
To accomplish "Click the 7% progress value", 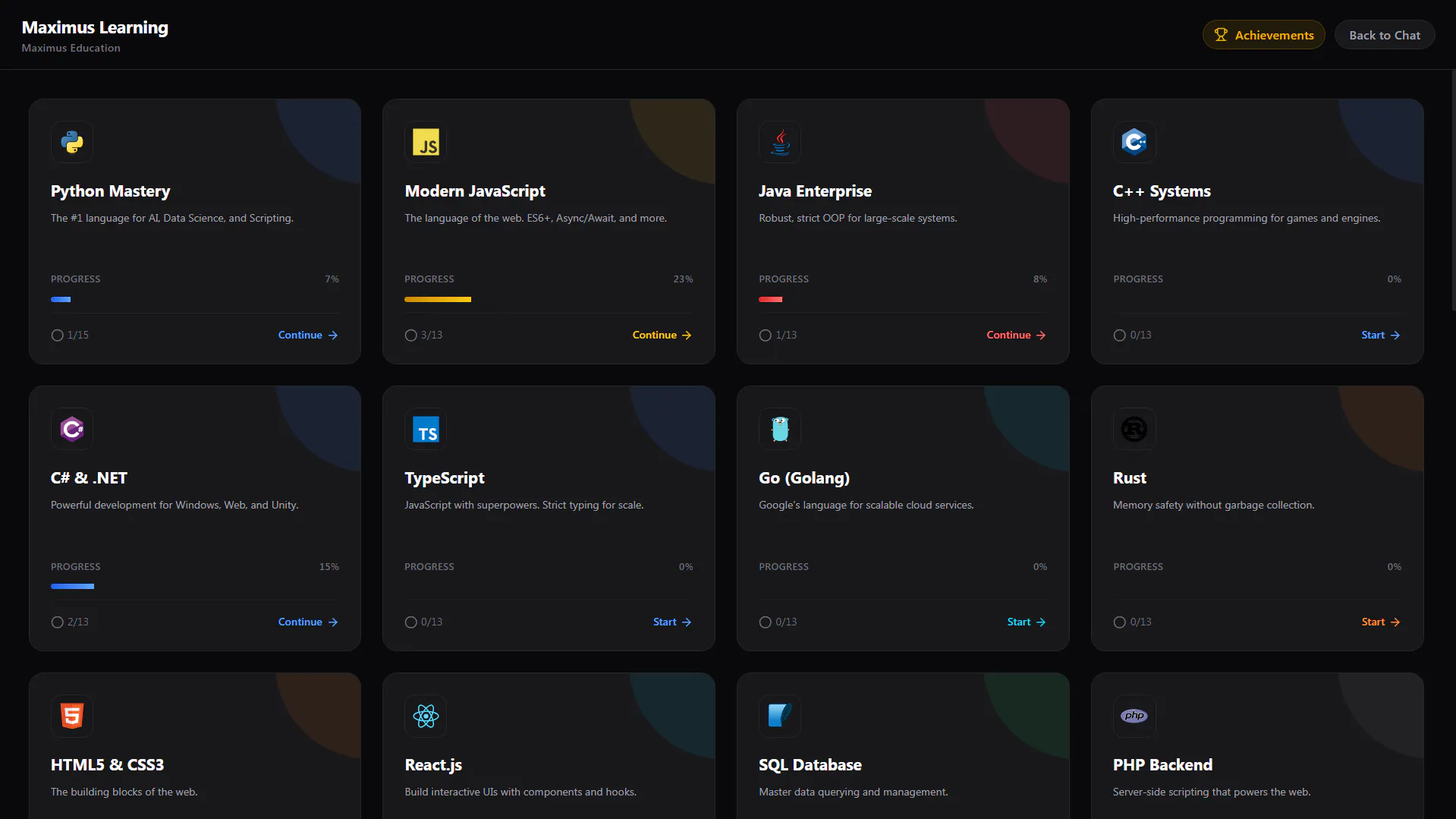I will click(x=332, y=279).
